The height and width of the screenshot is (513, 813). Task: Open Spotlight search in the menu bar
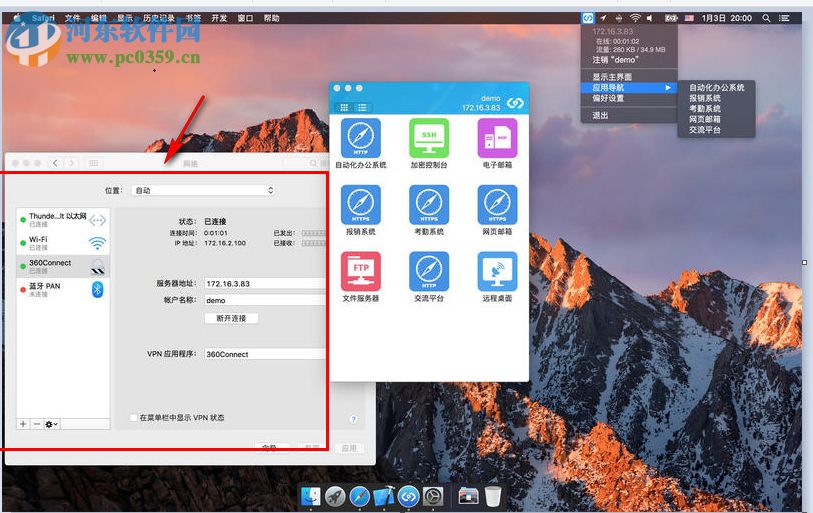pyautogui.click(x=766, y=18)
